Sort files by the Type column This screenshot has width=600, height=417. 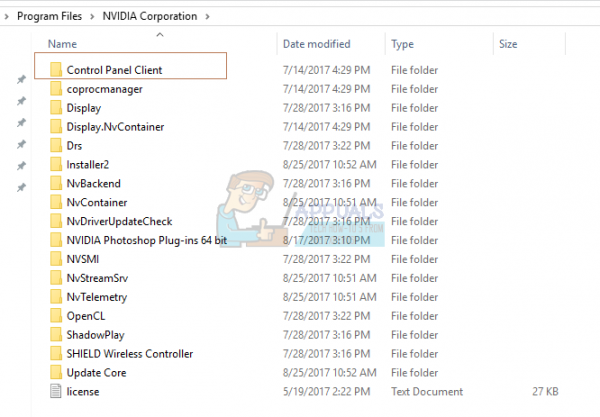coord(402,44)
